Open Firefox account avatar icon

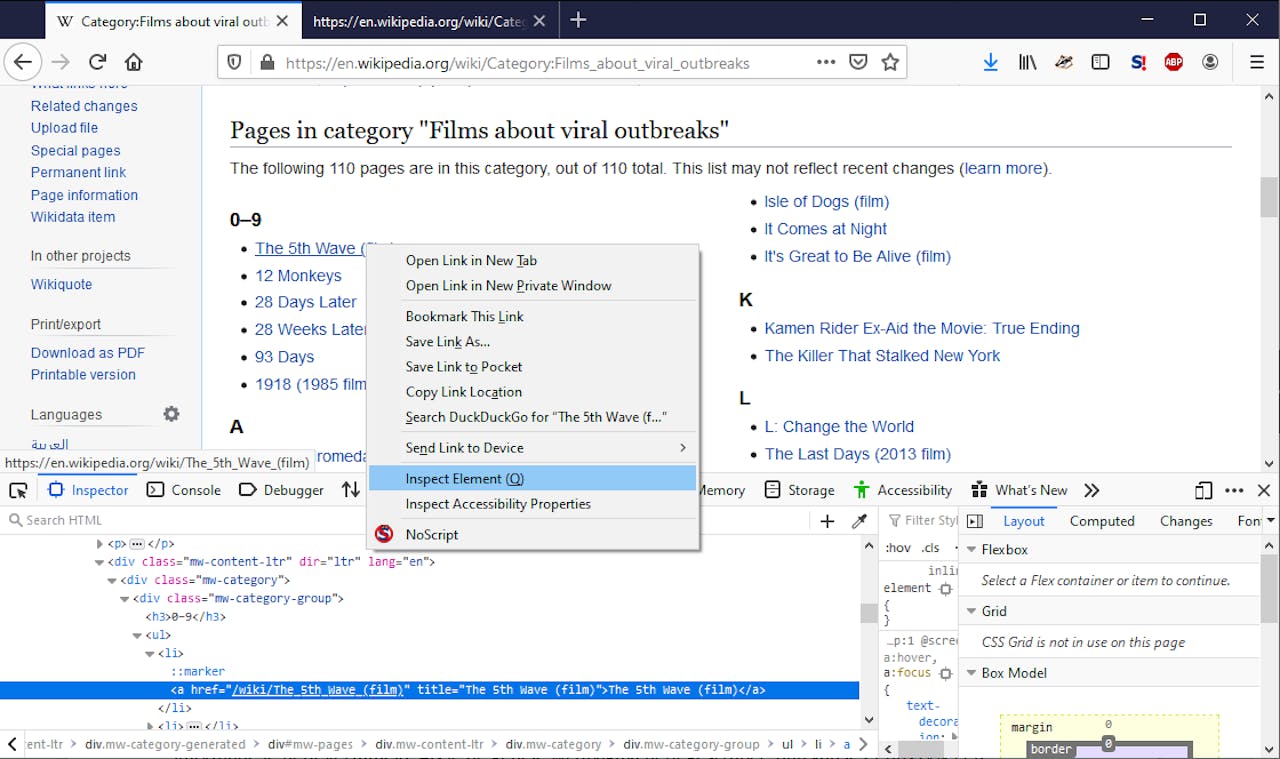(x=1210, y=62)
